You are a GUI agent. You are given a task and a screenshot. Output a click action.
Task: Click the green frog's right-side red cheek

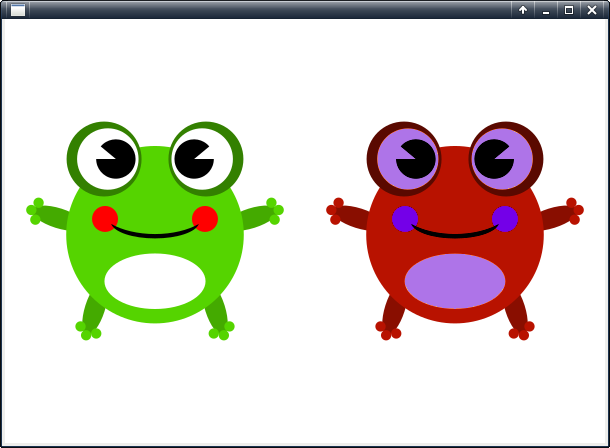(x=205, y=219)
